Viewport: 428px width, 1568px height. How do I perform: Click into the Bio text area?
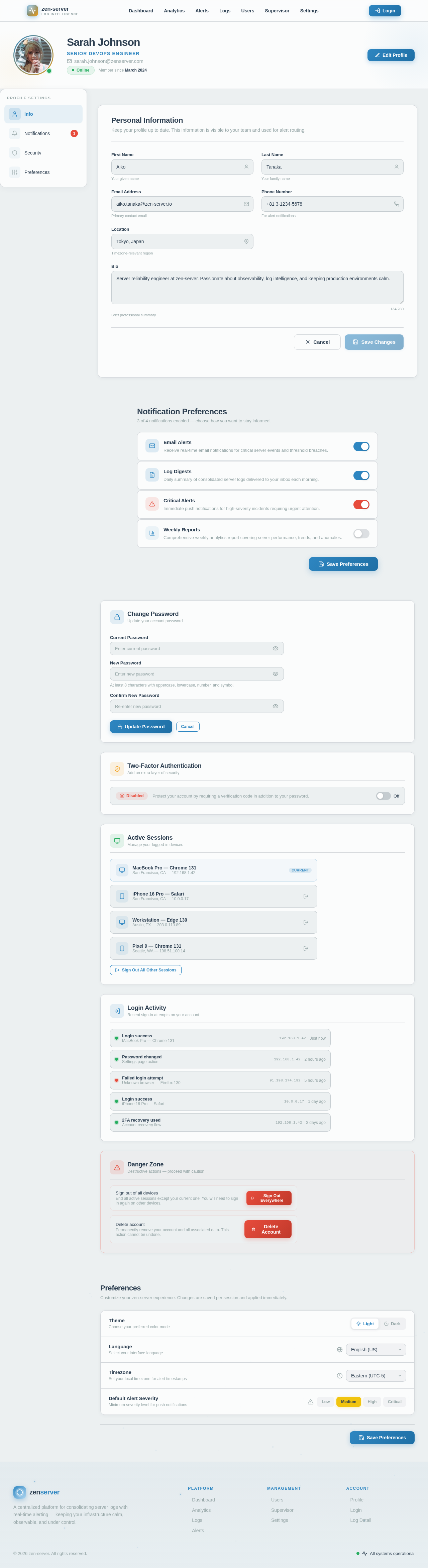pyautogui.click(x=257, y=288)
